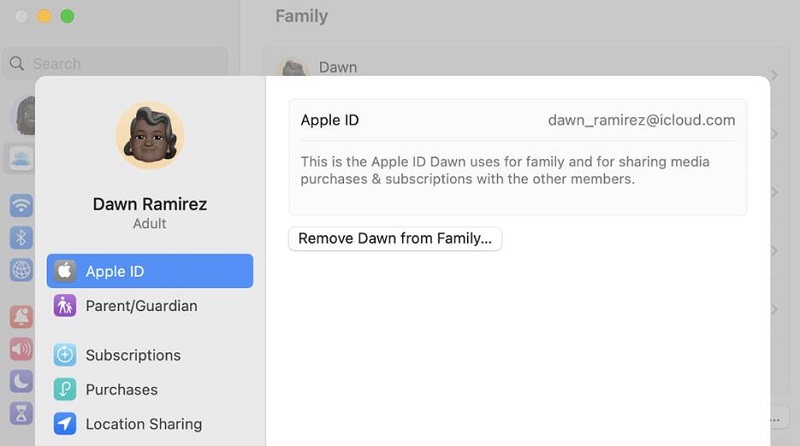This screenshot has width=800, height=446.
Task: Click the magnifying glass search icon
Action: click(17, 63)
